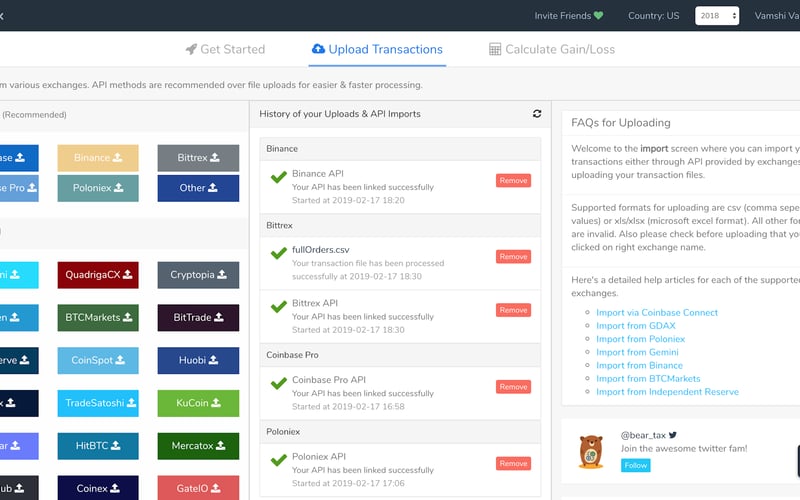
Task: Refresh the upload history list
Action: click(x=537, y=113)
